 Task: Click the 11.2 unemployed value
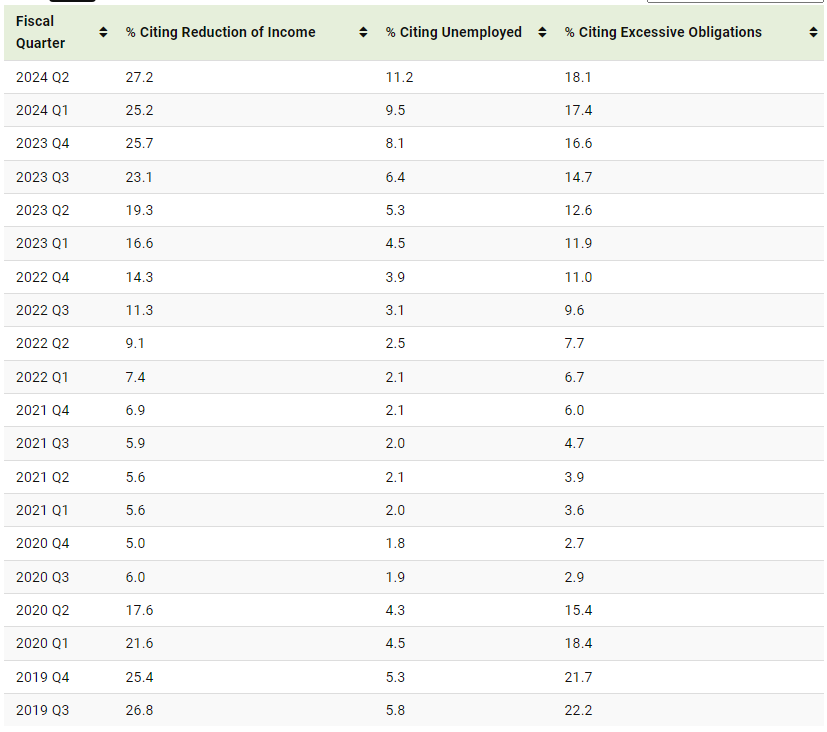pyautogui.click(x=399, y=77)
